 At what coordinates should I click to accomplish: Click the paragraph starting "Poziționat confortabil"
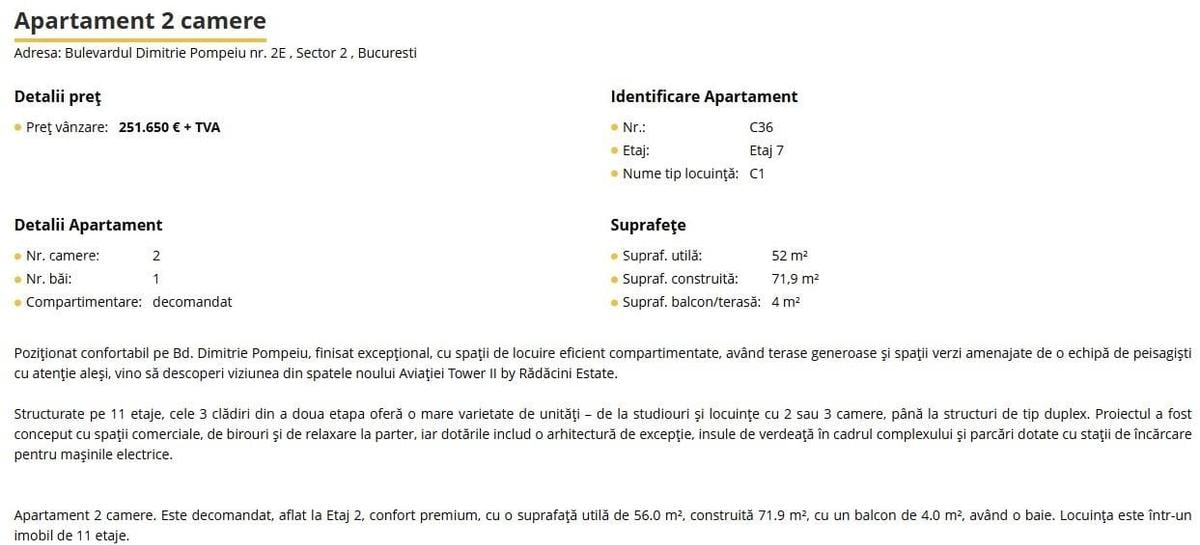pyautogui.click(x=600, y=363)
